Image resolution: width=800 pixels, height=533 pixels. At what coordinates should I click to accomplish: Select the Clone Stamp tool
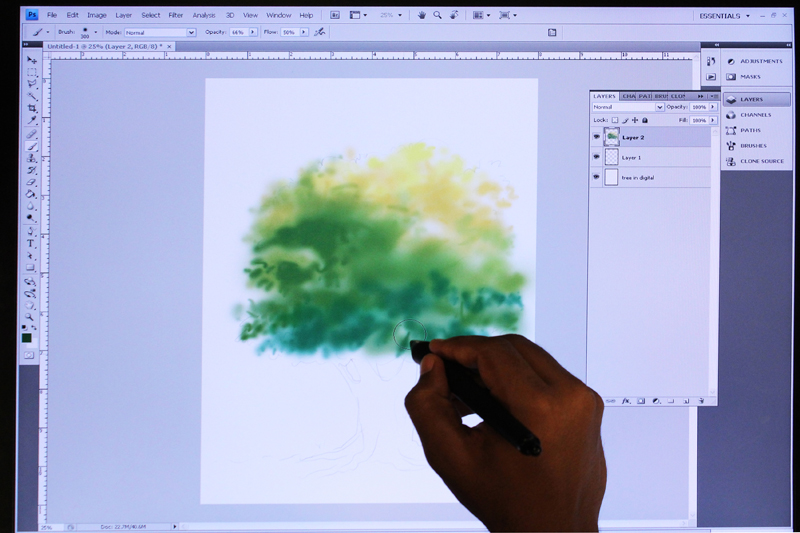(x=32, y=158)
